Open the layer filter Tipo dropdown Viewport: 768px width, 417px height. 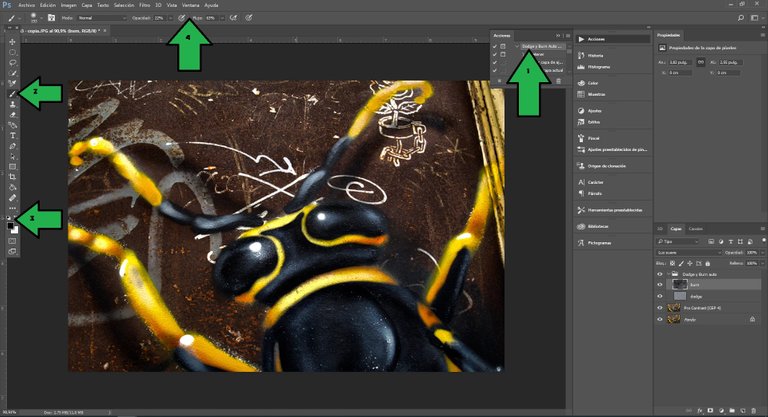[x=677, y=242]
